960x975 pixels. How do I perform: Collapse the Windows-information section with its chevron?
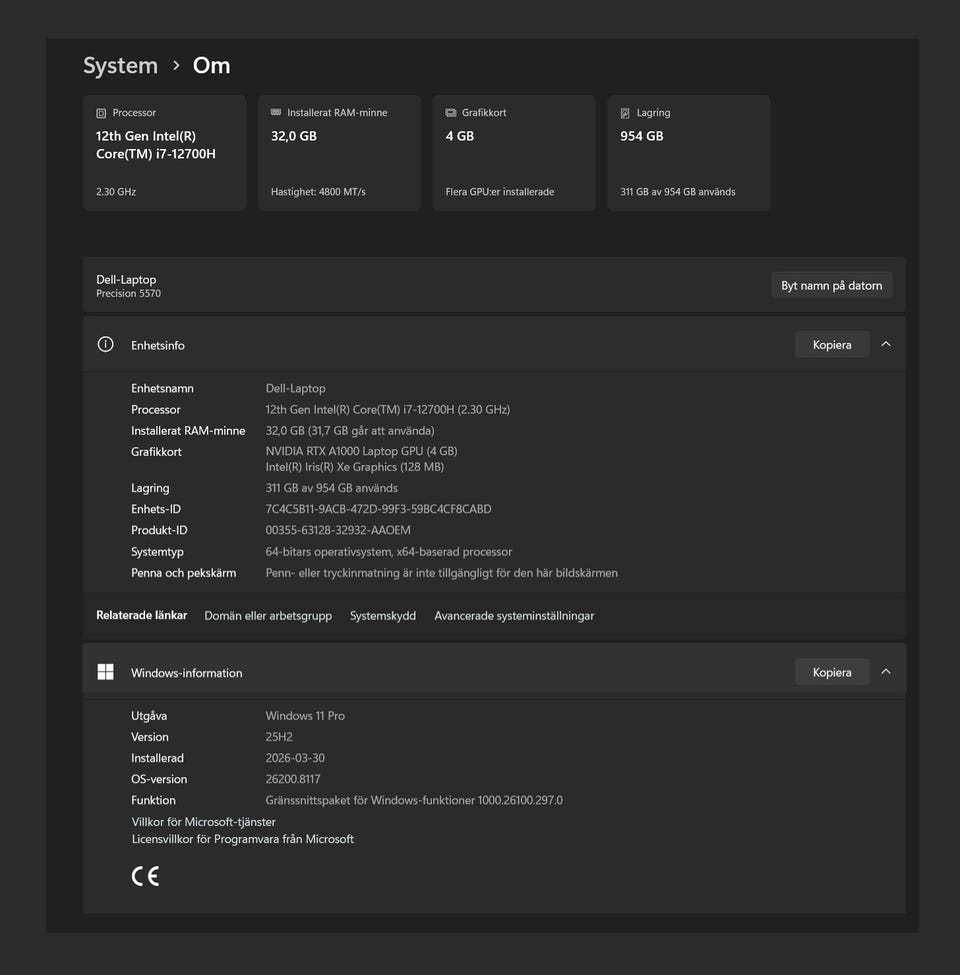click(886, 672)
